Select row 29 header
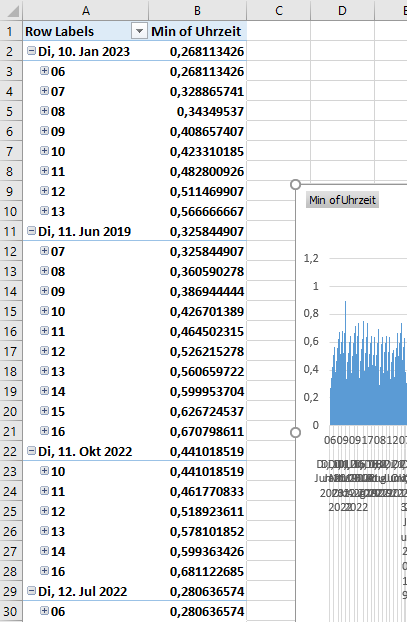This screenshot has width=407, height=622. click(x=11, y=591)
